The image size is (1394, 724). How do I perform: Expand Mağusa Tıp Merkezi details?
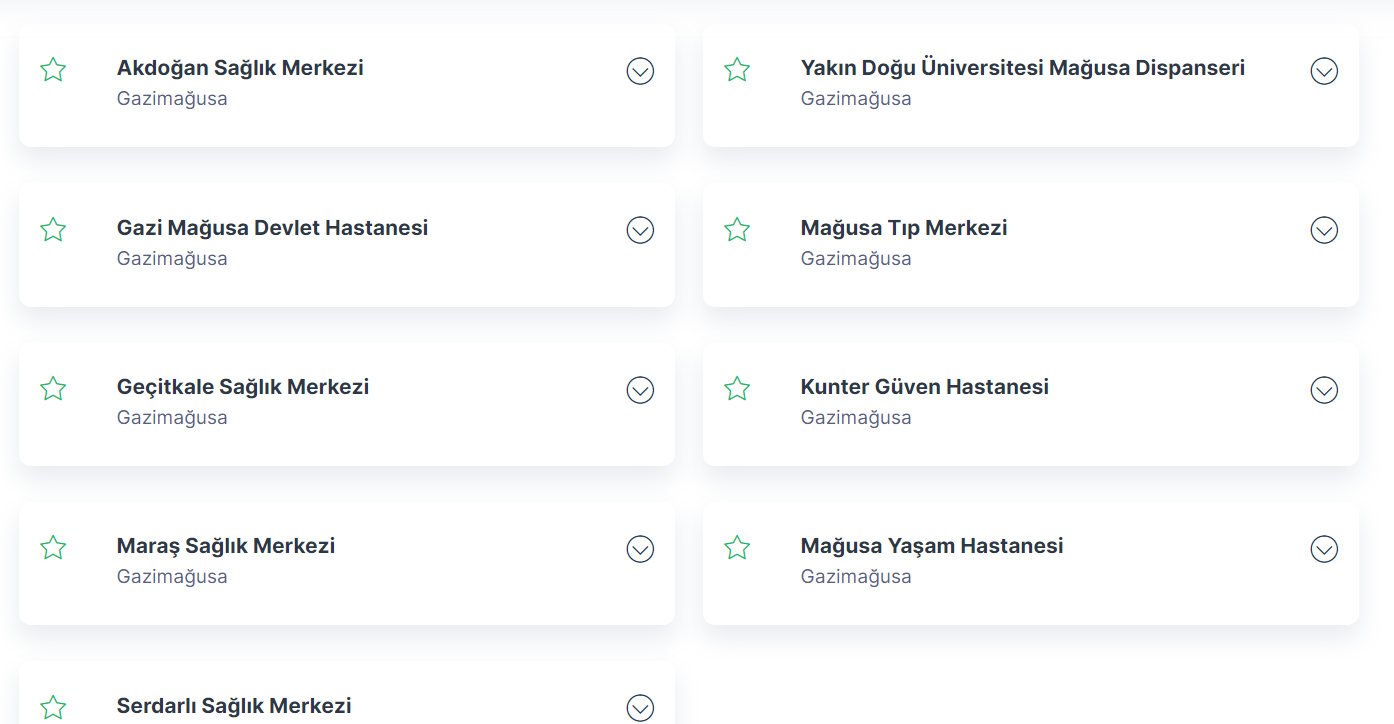[1324, 230]
